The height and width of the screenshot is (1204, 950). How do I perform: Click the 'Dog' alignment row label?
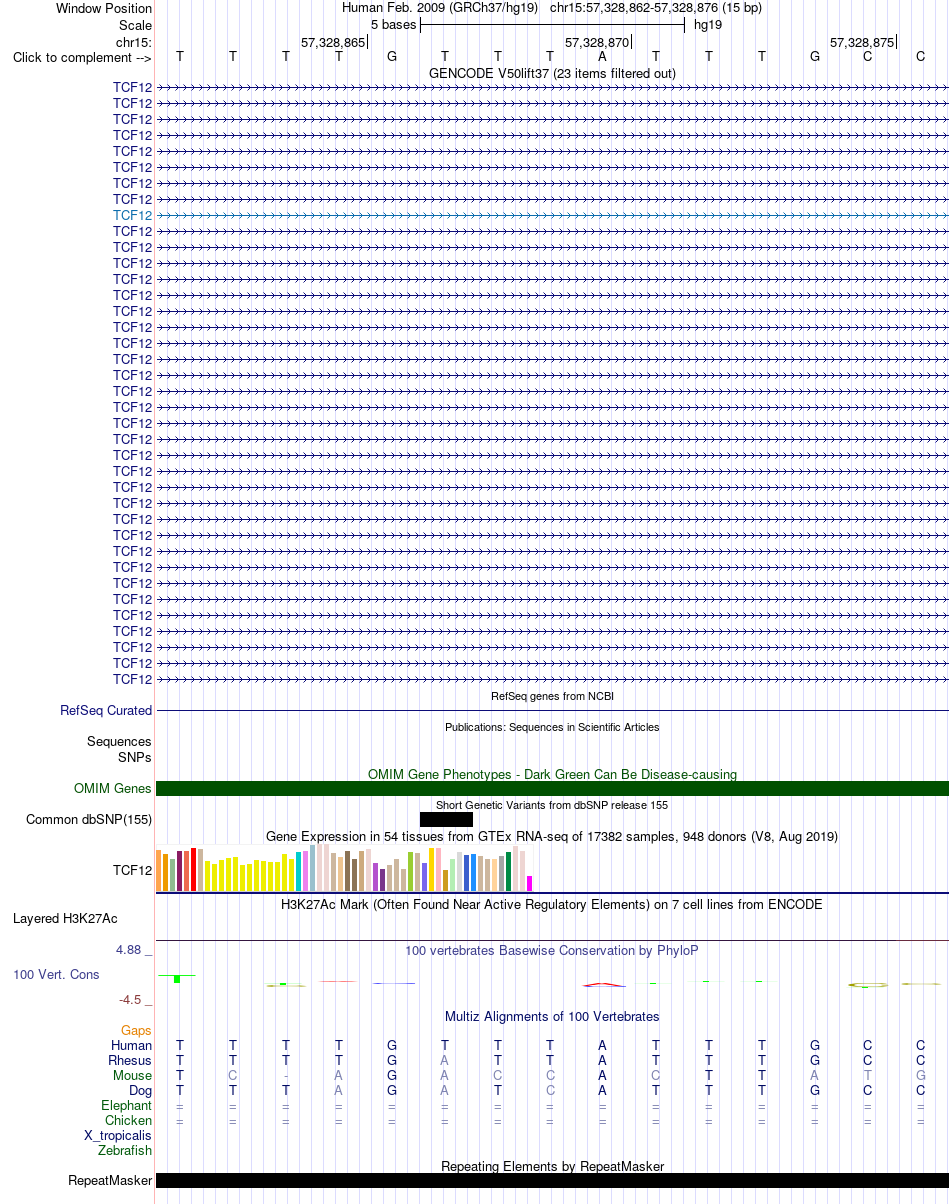[140, 1090]
